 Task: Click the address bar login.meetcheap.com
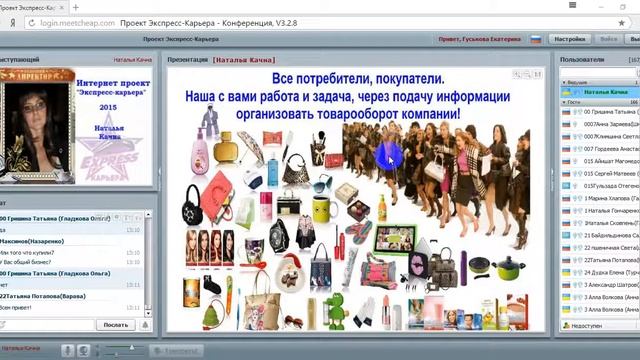click(x=78, y=23)
